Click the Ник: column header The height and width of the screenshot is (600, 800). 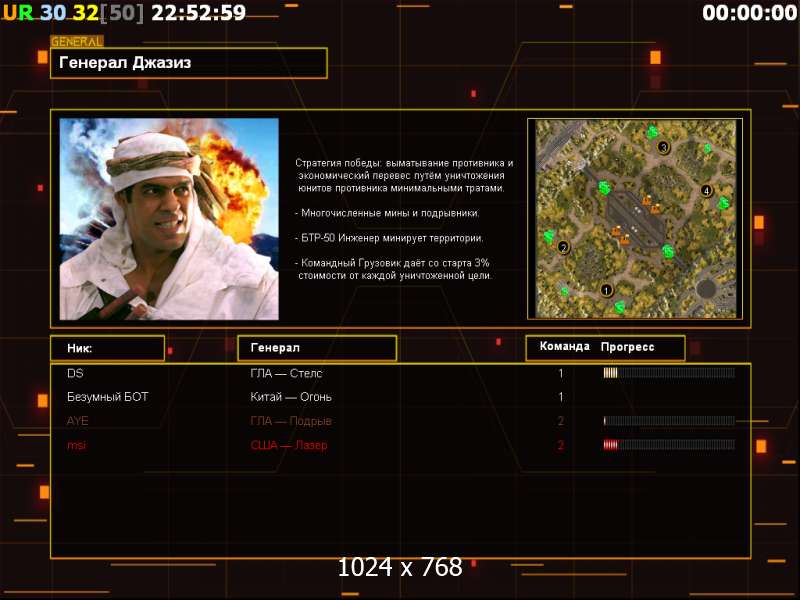point(108,348)
